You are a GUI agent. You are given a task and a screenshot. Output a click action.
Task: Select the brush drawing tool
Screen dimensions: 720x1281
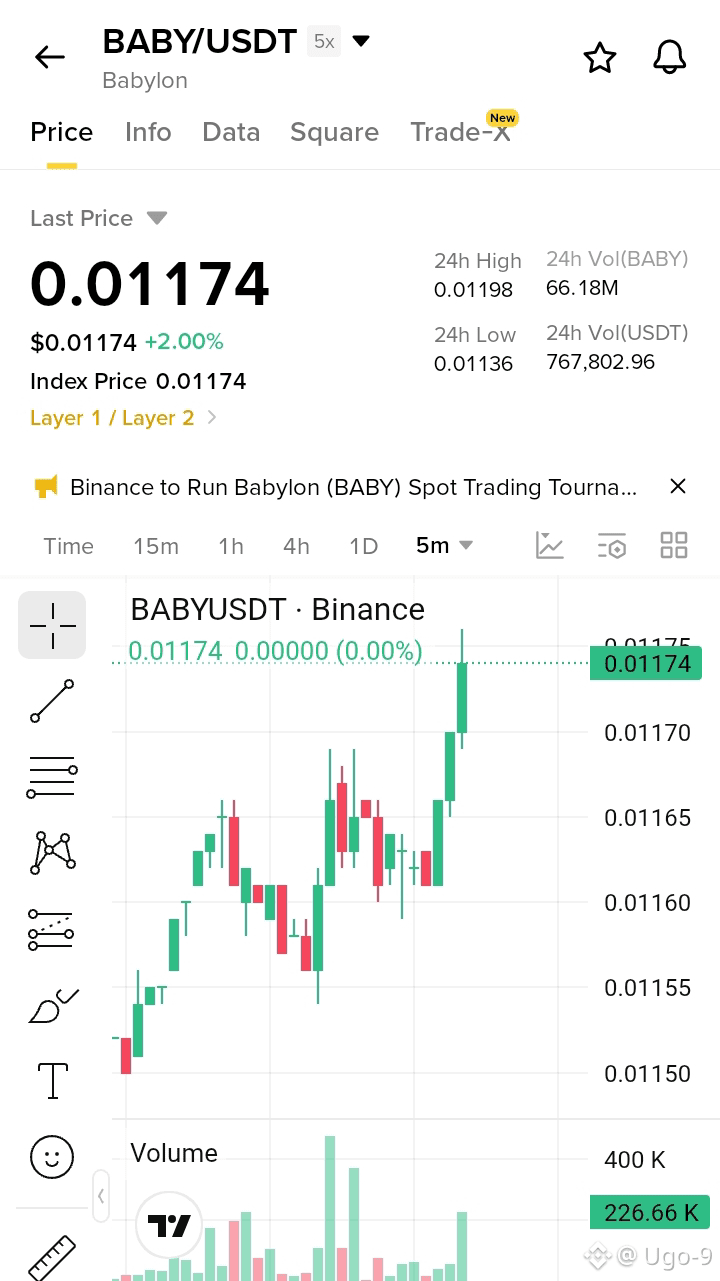tap(52, 1005)
